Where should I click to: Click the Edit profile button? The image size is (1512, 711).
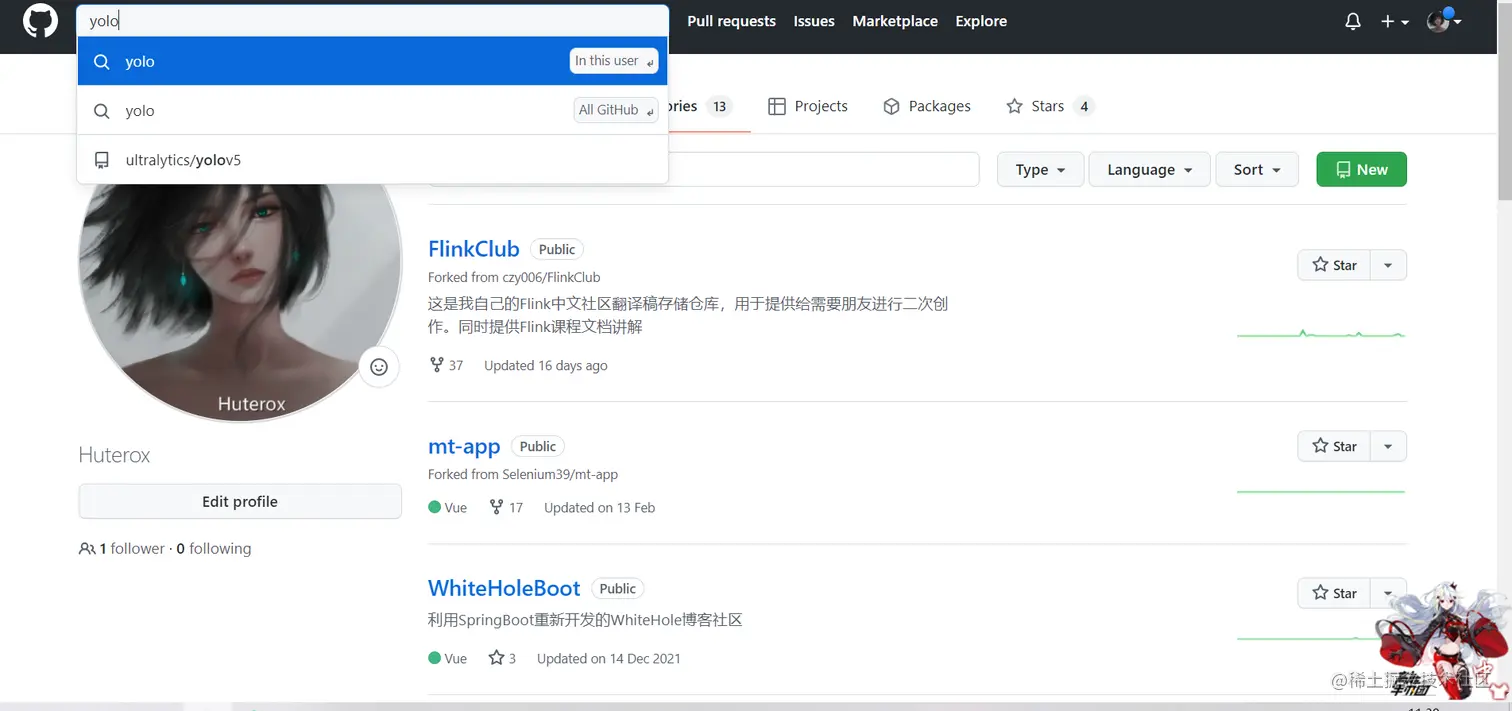[240, 502]
